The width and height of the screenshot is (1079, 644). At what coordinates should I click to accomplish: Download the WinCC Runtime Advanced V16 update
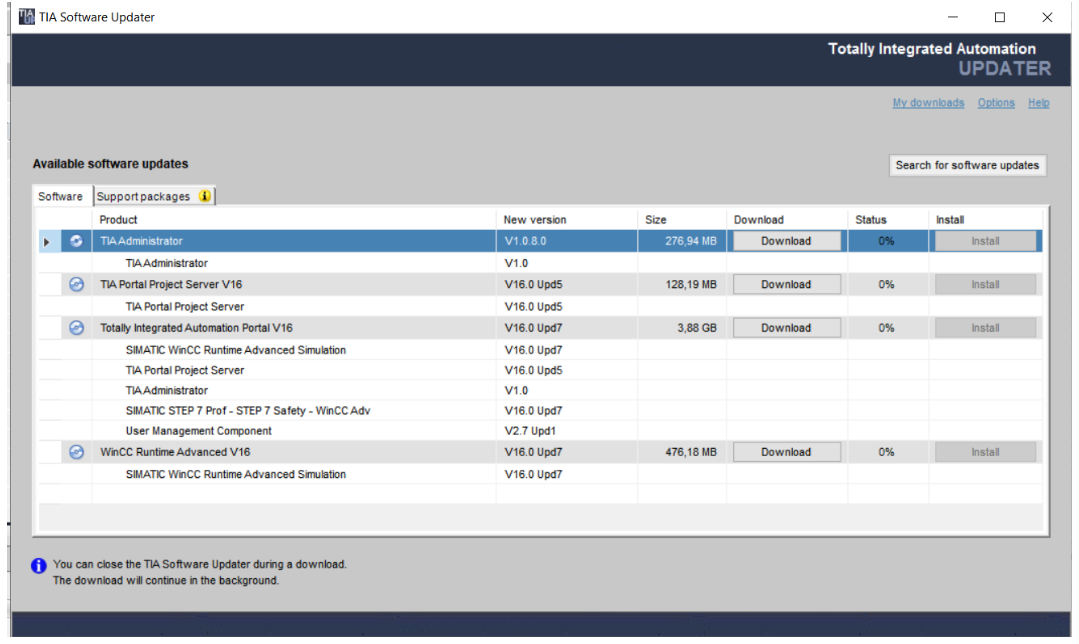(787, 452)
